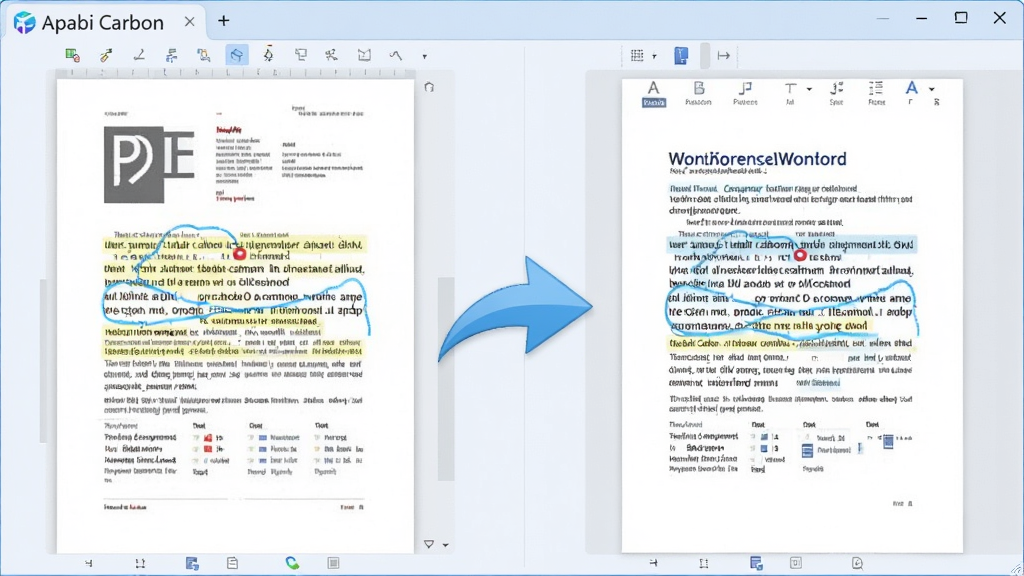The image size is (1024, 576).
Task: Expand the left toolbar overflow arrow
Action: [x=424, y=57]
